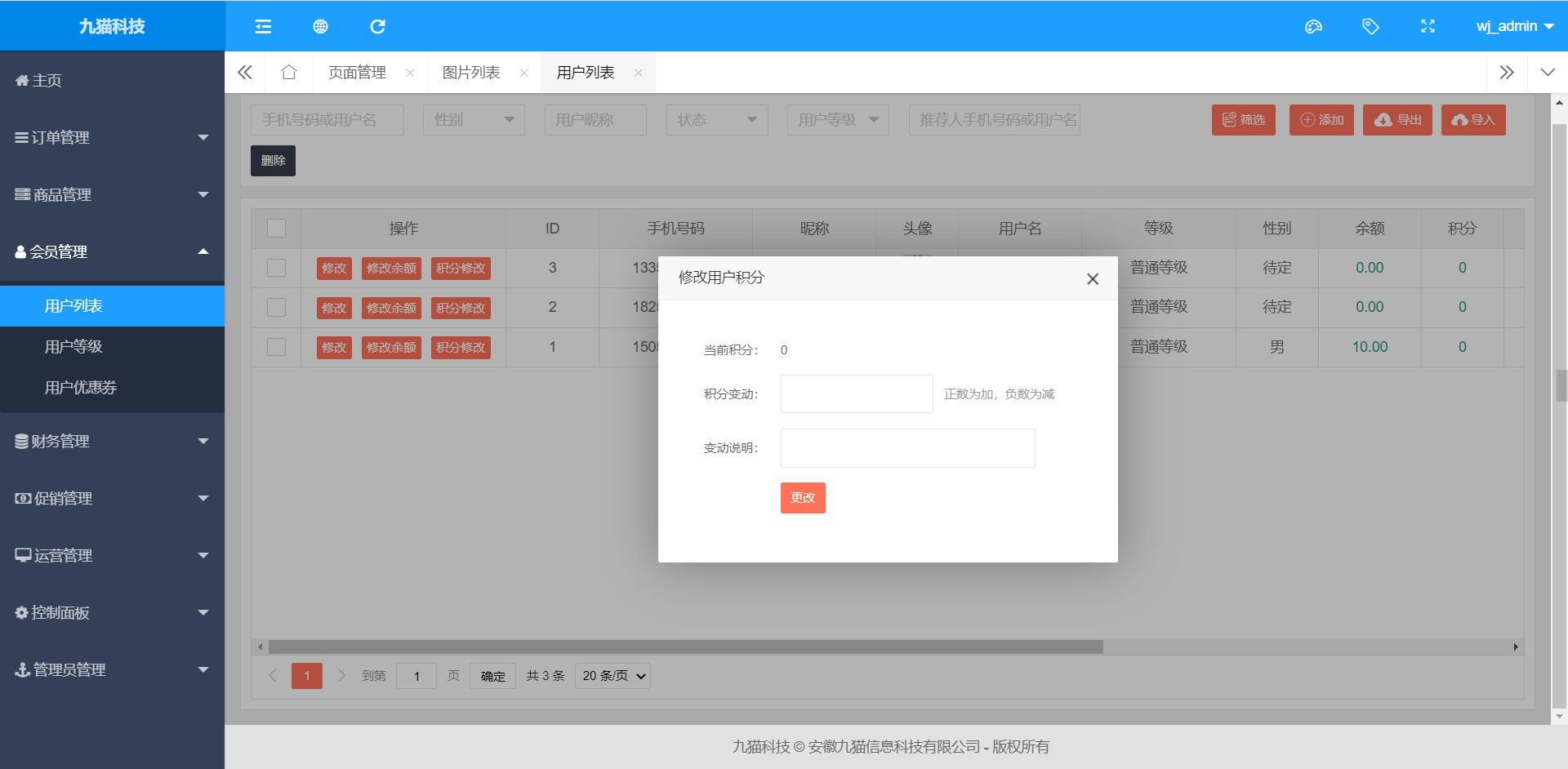Open the theme palette icon
1568x769 pixels.
(x=1313, y=27)
